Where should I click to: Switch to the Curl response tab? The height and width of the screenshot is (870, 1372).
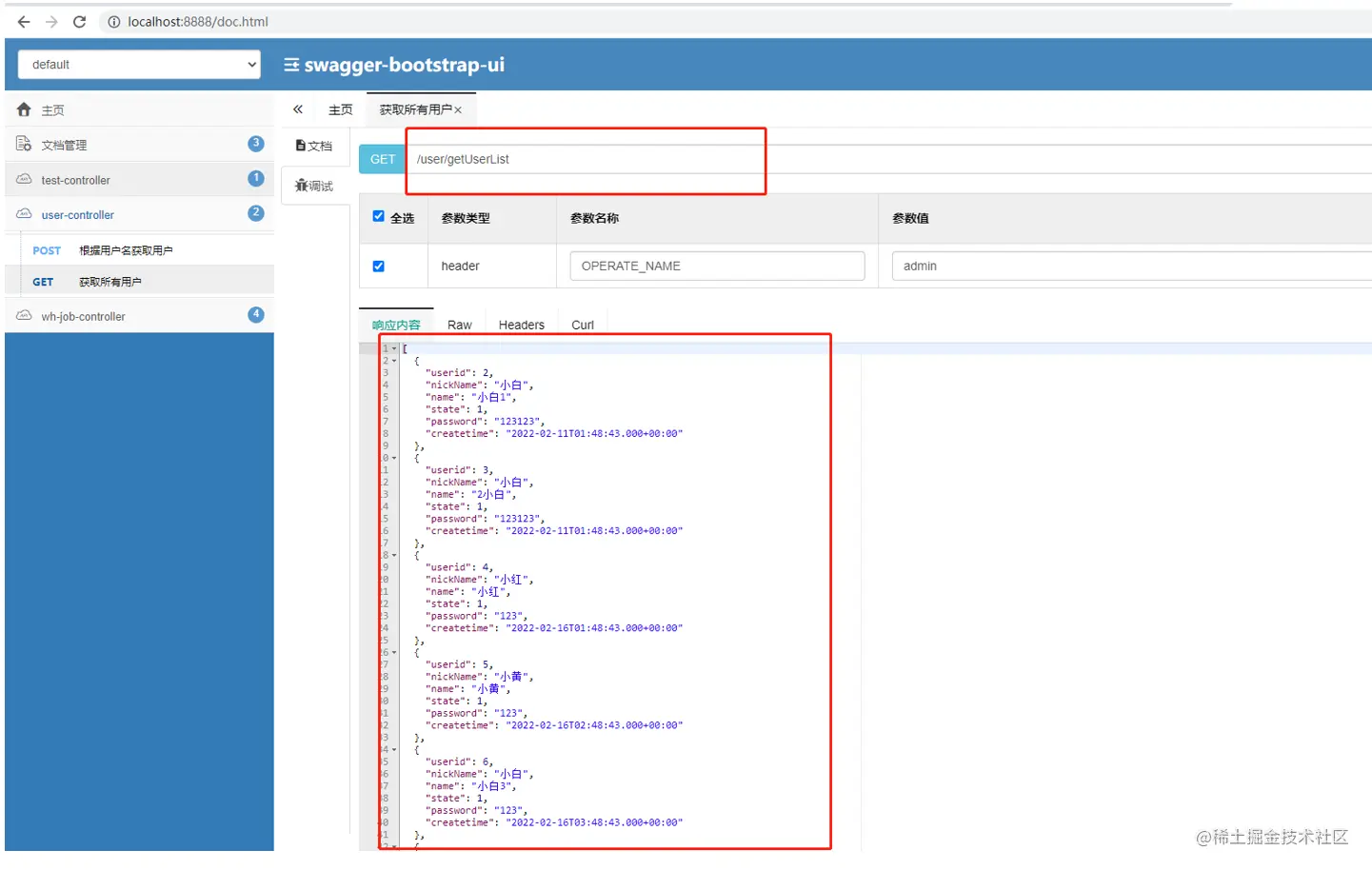coord(583,325)
